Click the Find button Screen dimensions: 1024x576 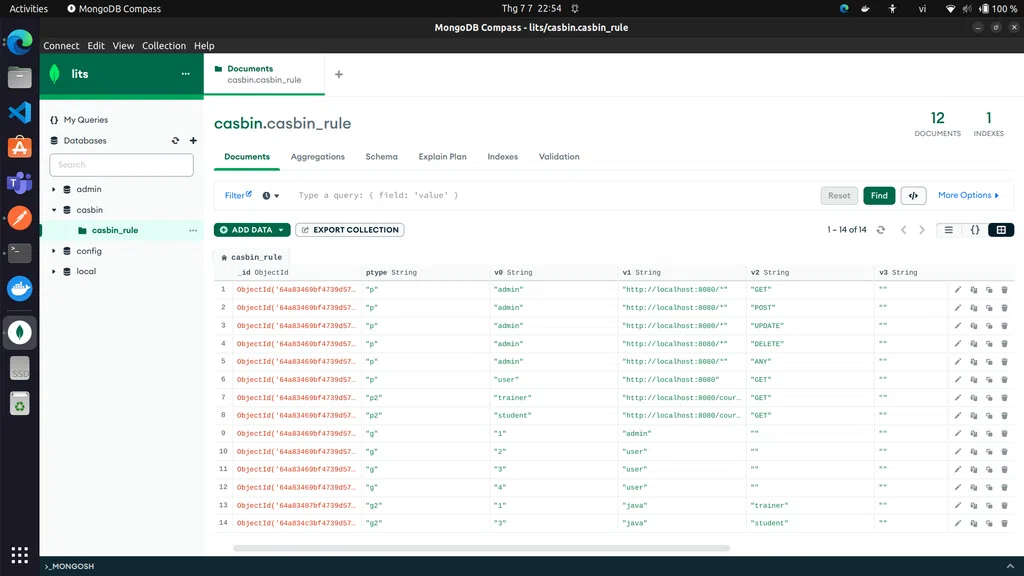[879, 195]
